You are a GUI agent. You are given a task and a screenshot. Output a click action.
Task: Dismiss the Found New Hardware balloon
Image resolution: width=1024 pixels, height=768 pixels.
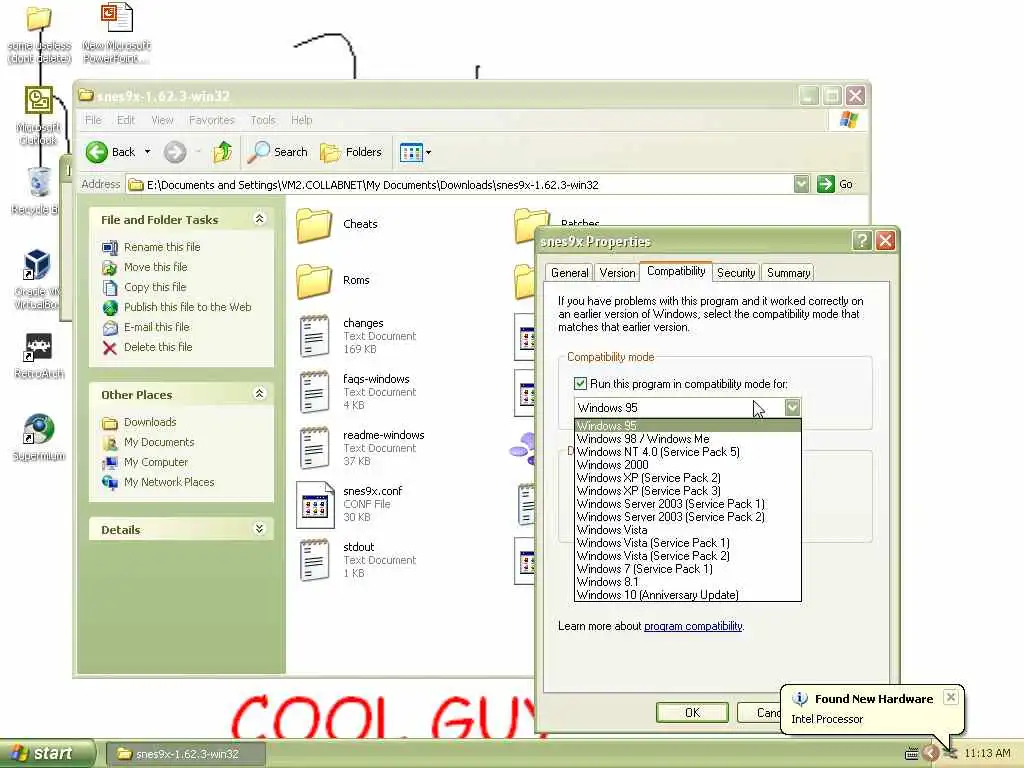tap(951, 697)
